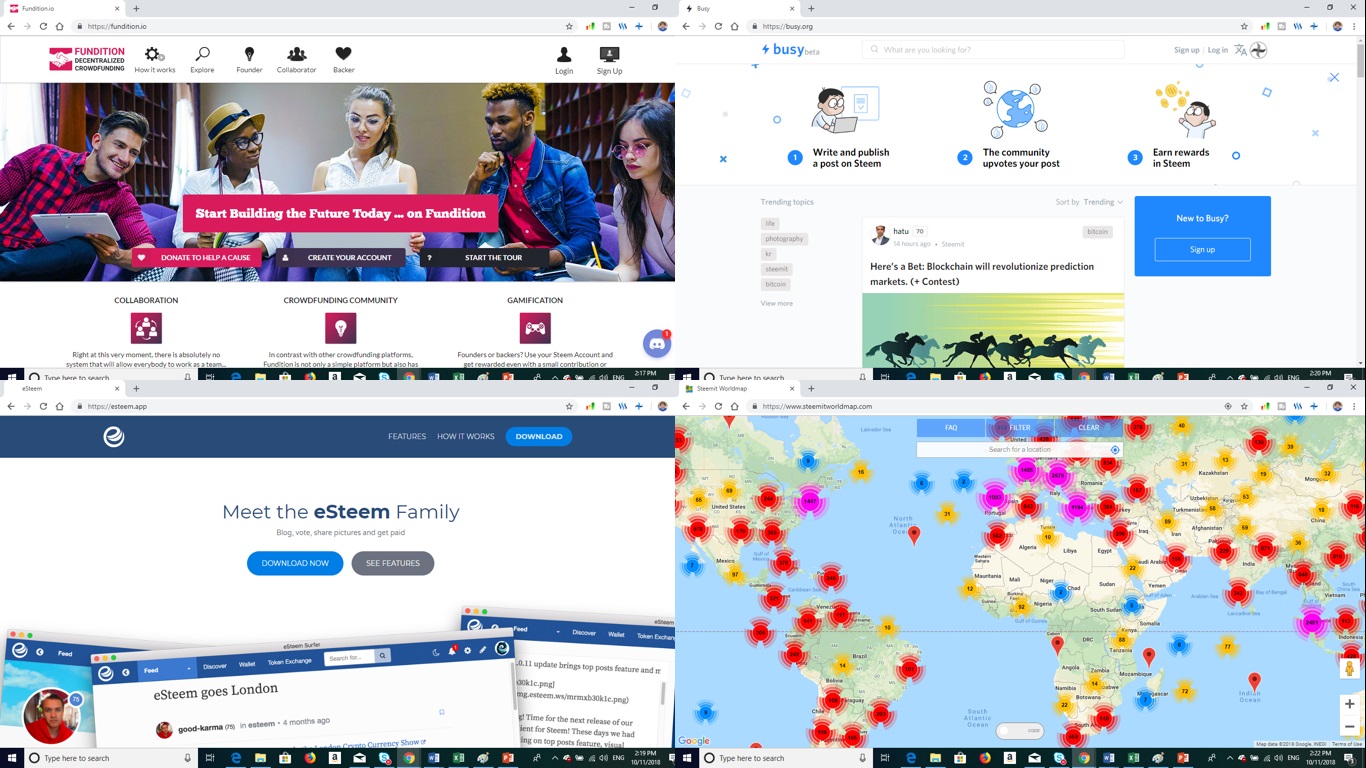Open the Login person icon on Fundition

pyautogui.click(x=564, y=55)
